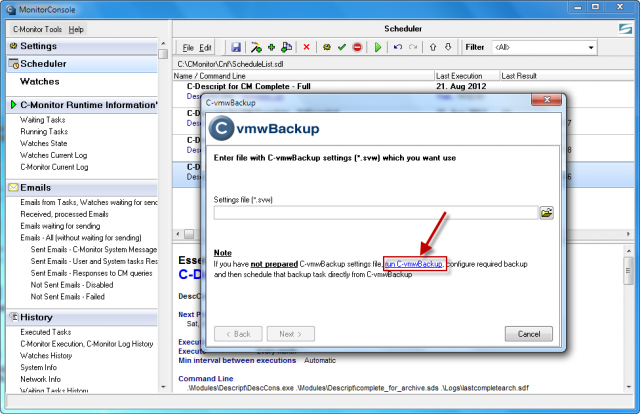Viewport: 640px width, 414px height.
Task: Open the C-Monitor Tools menu
Action: click(x=37, y=29)
